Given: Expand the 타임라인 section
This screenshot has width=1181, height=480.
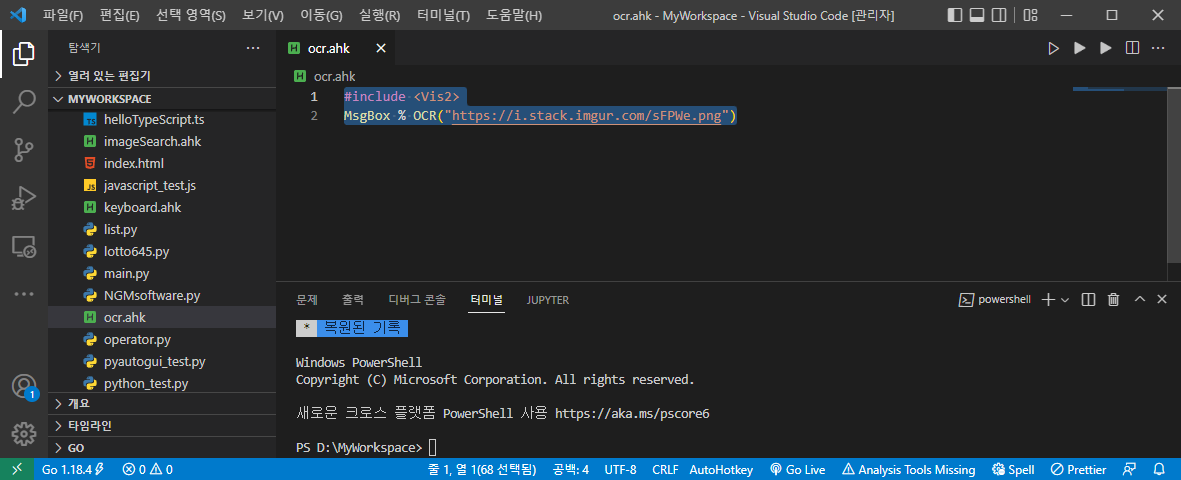Looking at the screenshot, I should click(162, 426).
